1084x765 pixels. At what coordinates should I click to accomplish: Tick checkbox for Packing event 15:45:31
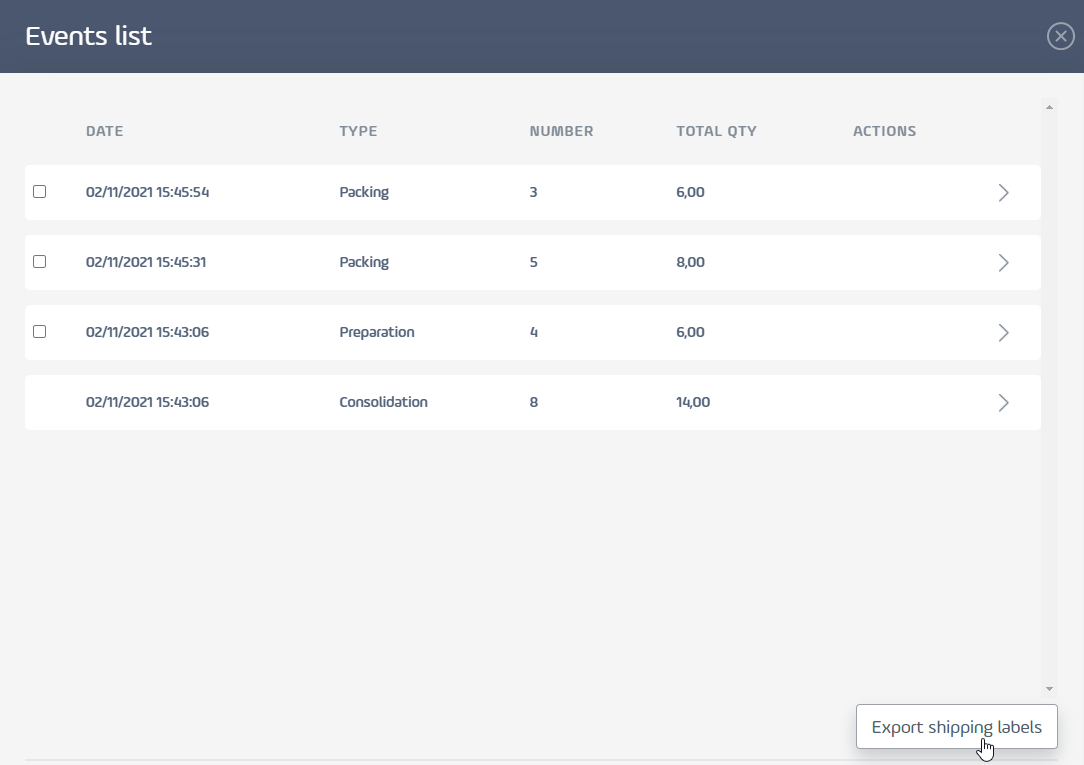coord(39,261)
